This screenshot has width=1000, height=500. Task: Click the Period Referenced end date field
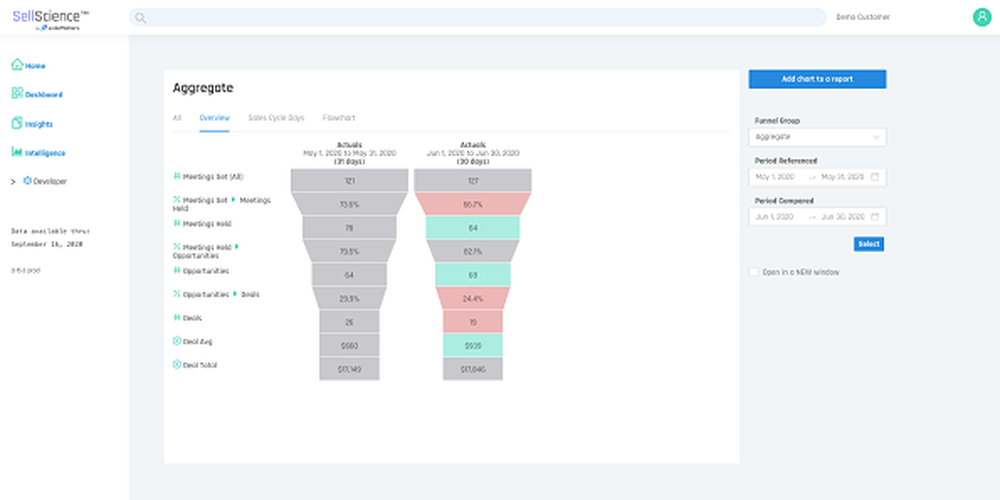(842, 177)
